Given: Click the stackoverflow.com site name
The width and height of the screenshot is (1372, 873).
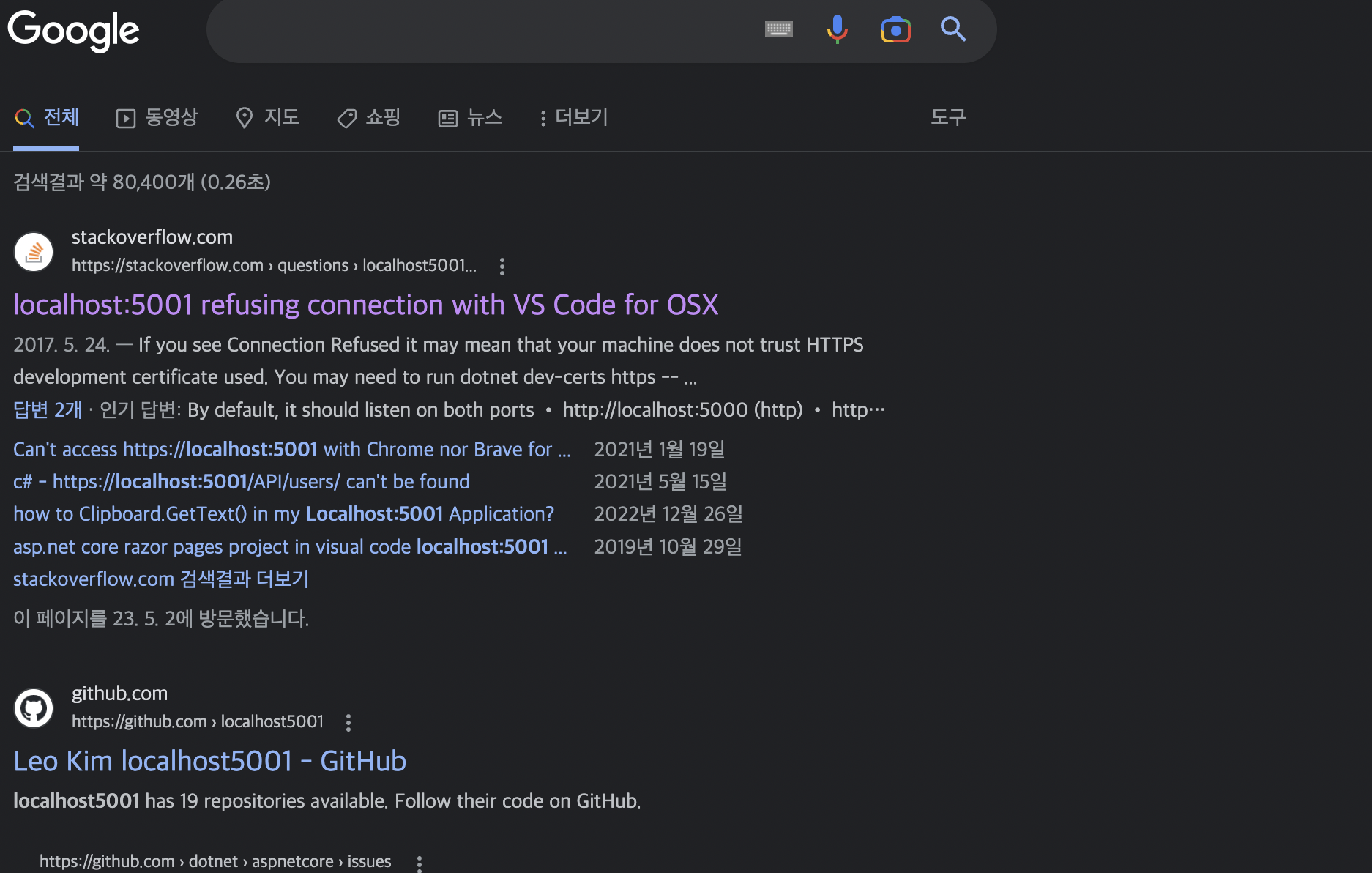Looking at the screenshot, I should (152, 237).
